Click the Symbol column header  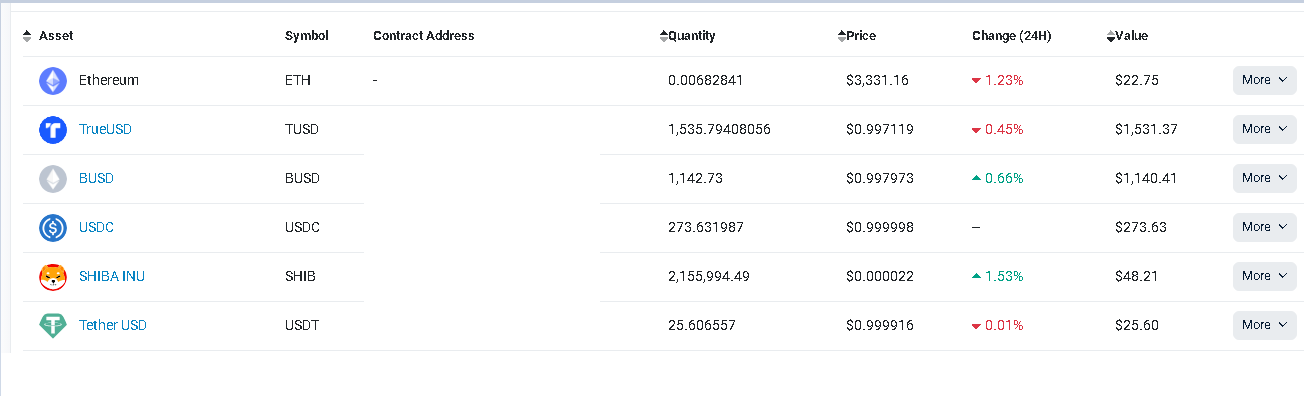(x=306, y=36)
